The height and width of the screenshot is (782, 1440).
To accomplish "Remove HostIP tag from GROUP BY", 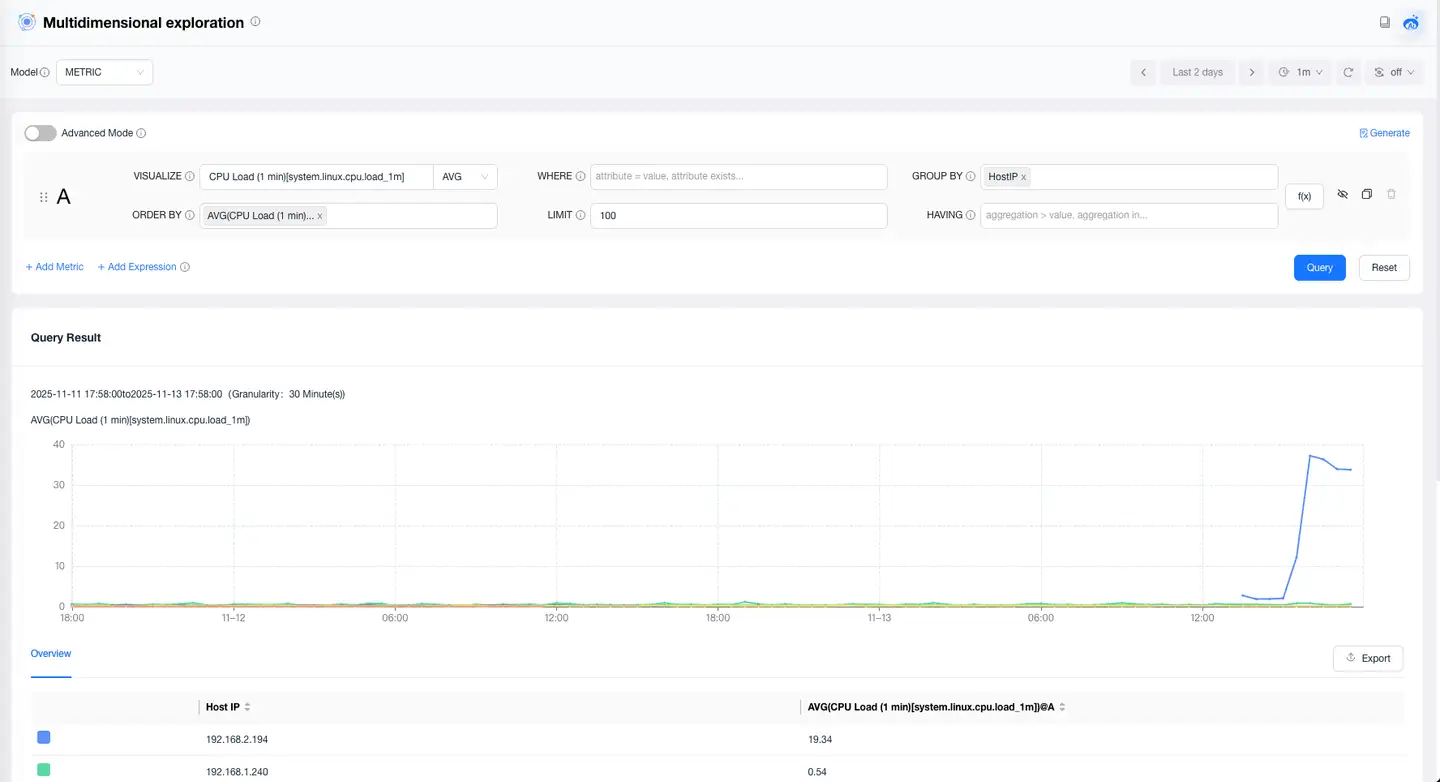I will 1023,177.
